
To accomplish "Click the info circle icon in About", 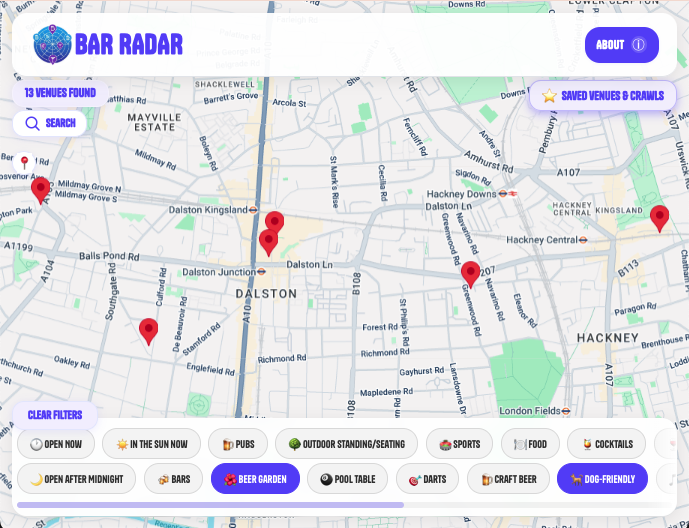I will tap(638, 45).
